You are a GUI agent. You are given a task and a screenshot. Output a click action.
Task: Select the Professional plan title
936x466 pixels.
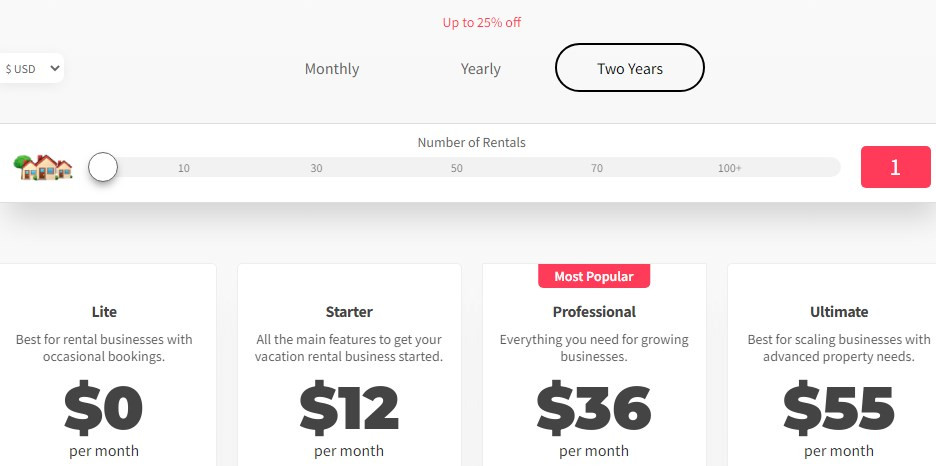(594, 312)
